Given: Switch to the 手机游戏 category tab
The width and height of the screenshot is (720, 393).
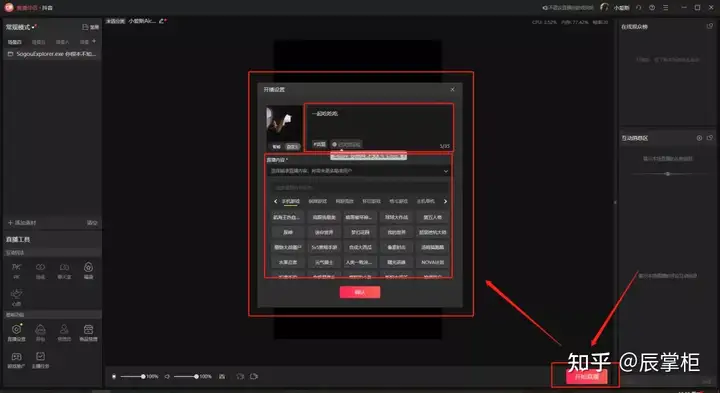Looking at the screenshot, I should point(291,201).
